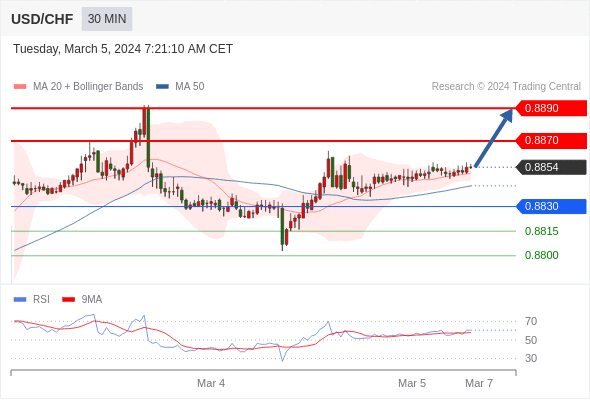The width and height of the screenshot is (590, 400).
Task: Click the 0.8815 support level label
Action: [541, 231]
